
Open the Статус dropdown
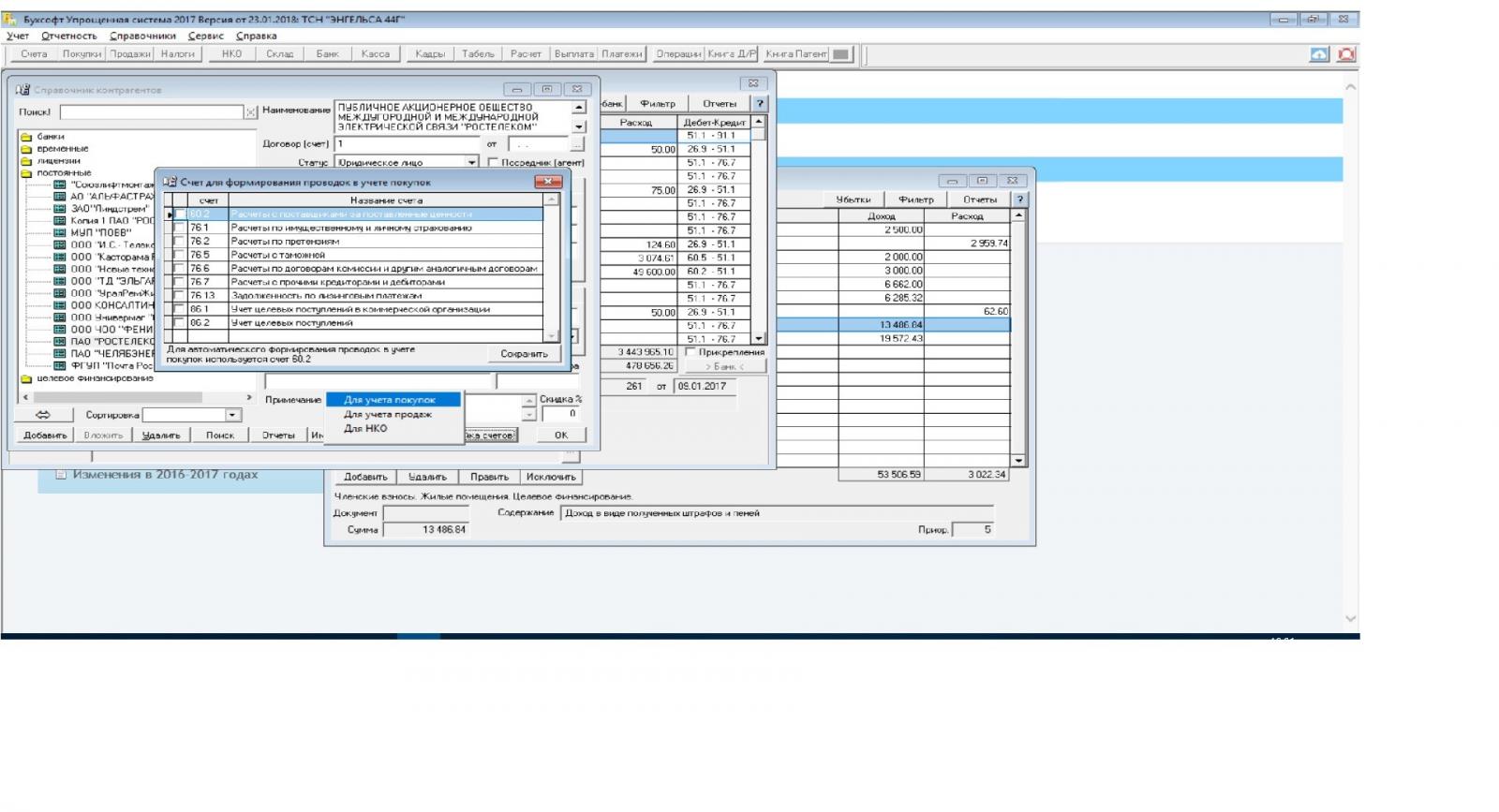pos(471,163)
